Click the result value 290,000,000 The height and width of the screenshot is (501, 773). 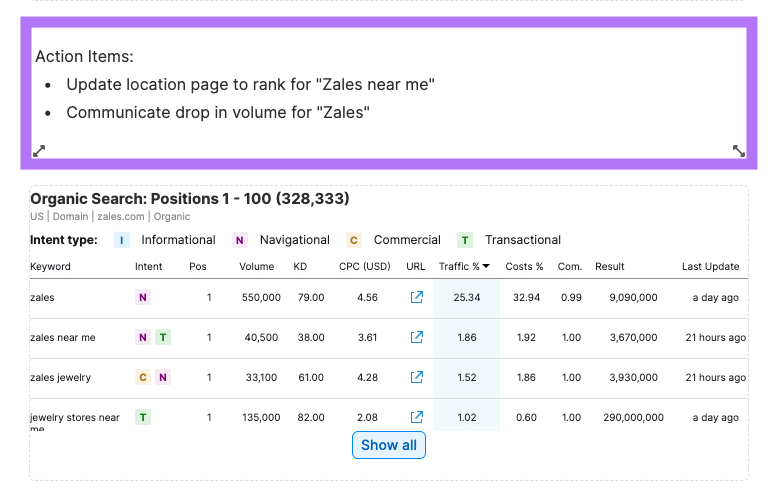coord(633,417)
